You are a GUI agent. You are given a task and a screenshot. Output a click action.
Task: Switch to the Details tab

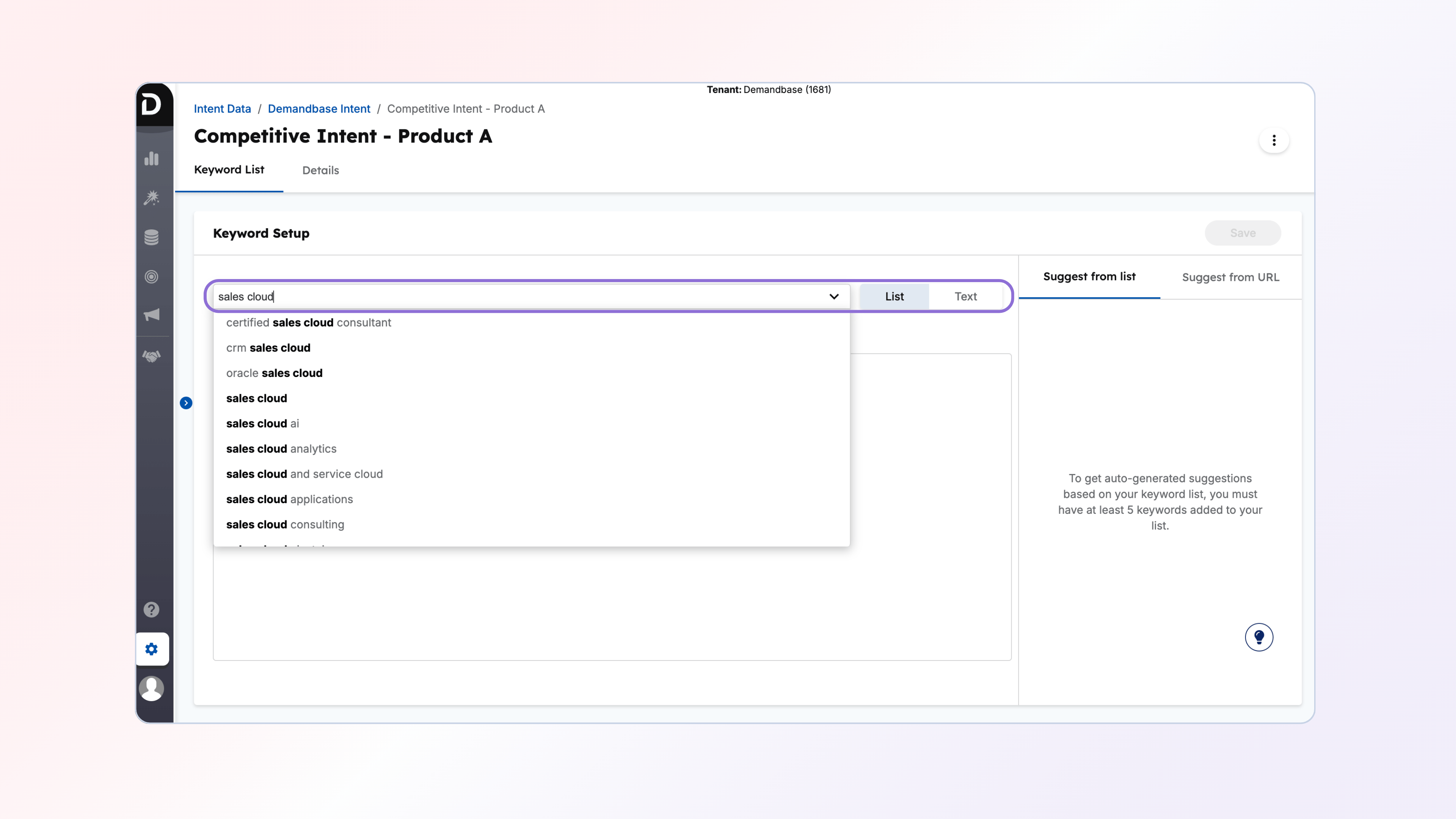click(x=320, y=170)
